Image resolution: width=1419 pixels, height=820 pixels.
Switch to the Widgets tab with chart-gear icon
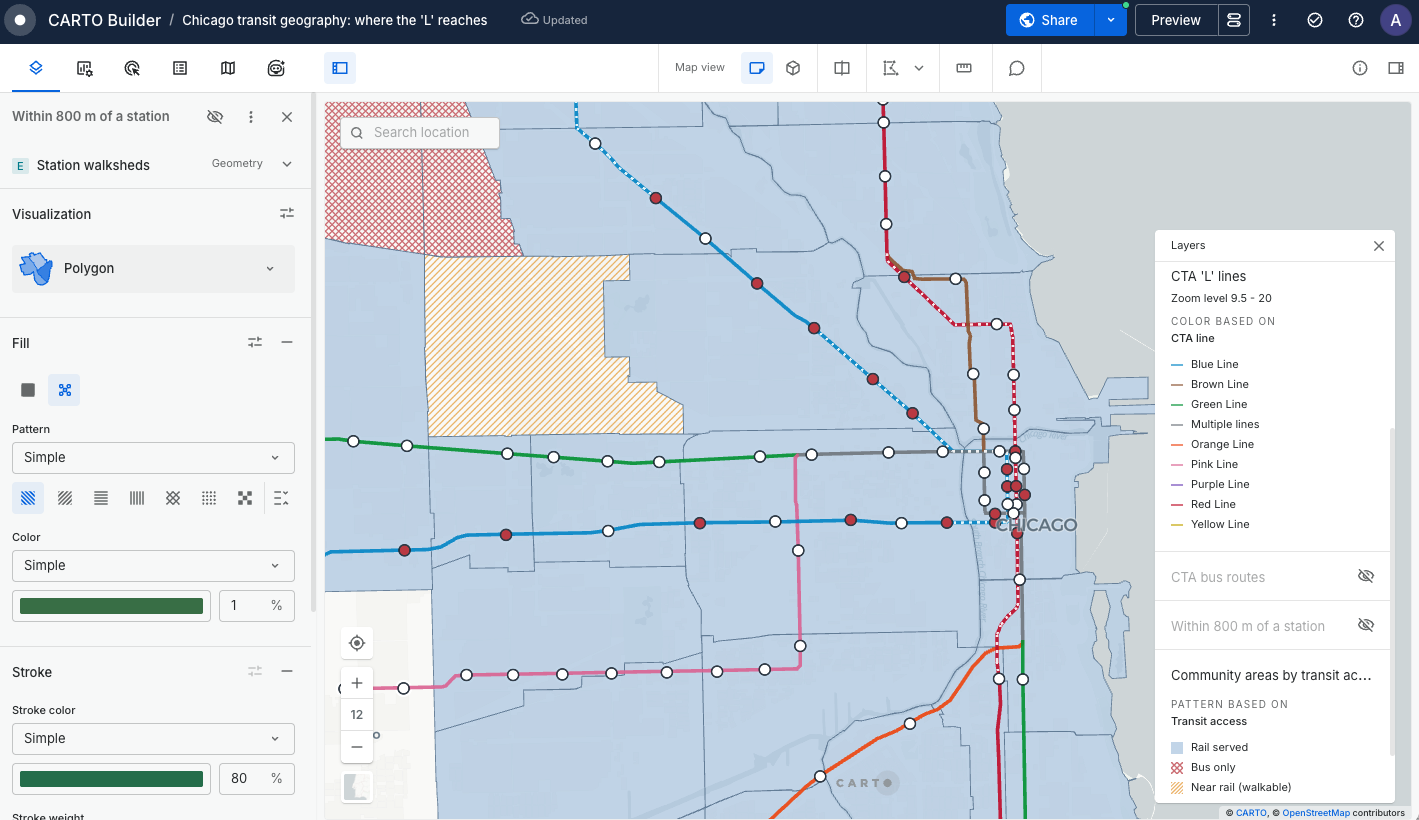click(84, 68)
